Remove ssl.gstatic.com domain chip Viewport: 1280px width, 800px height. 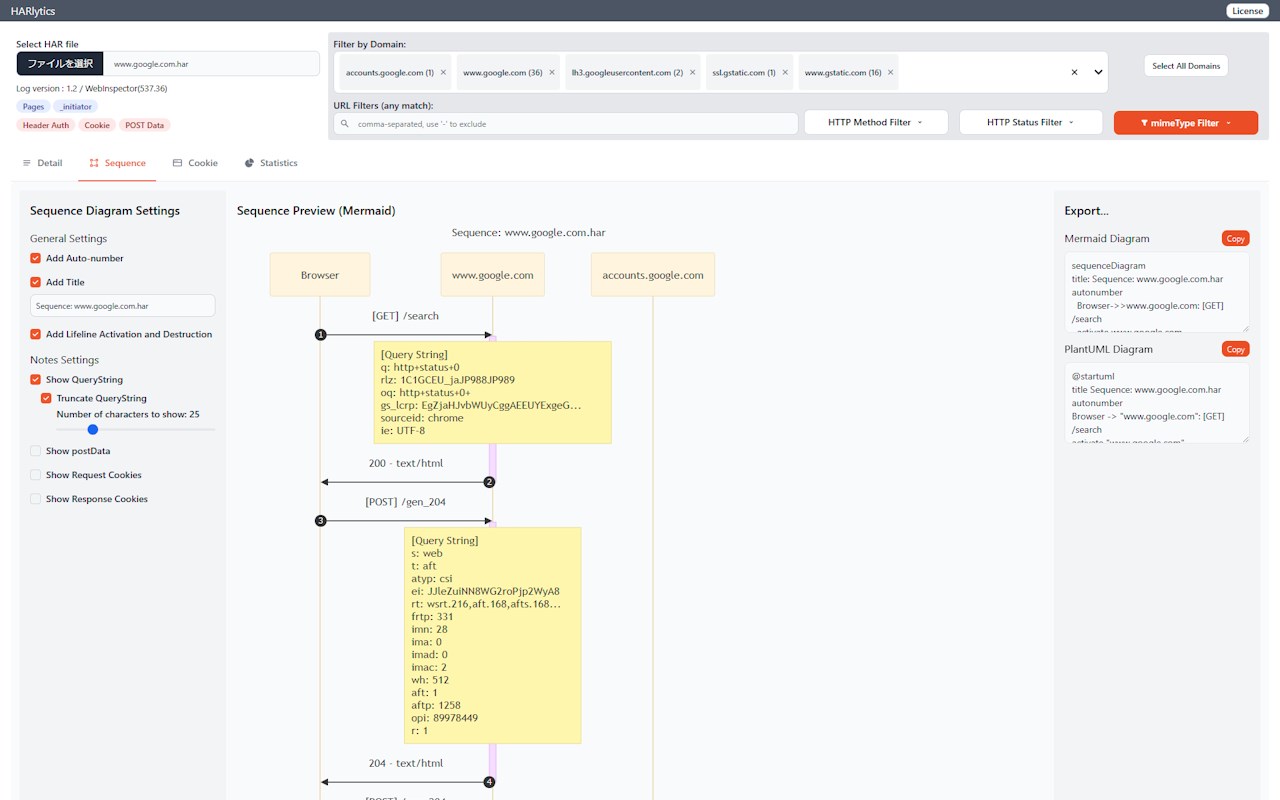pyautogui.click(x=785, y=73)
